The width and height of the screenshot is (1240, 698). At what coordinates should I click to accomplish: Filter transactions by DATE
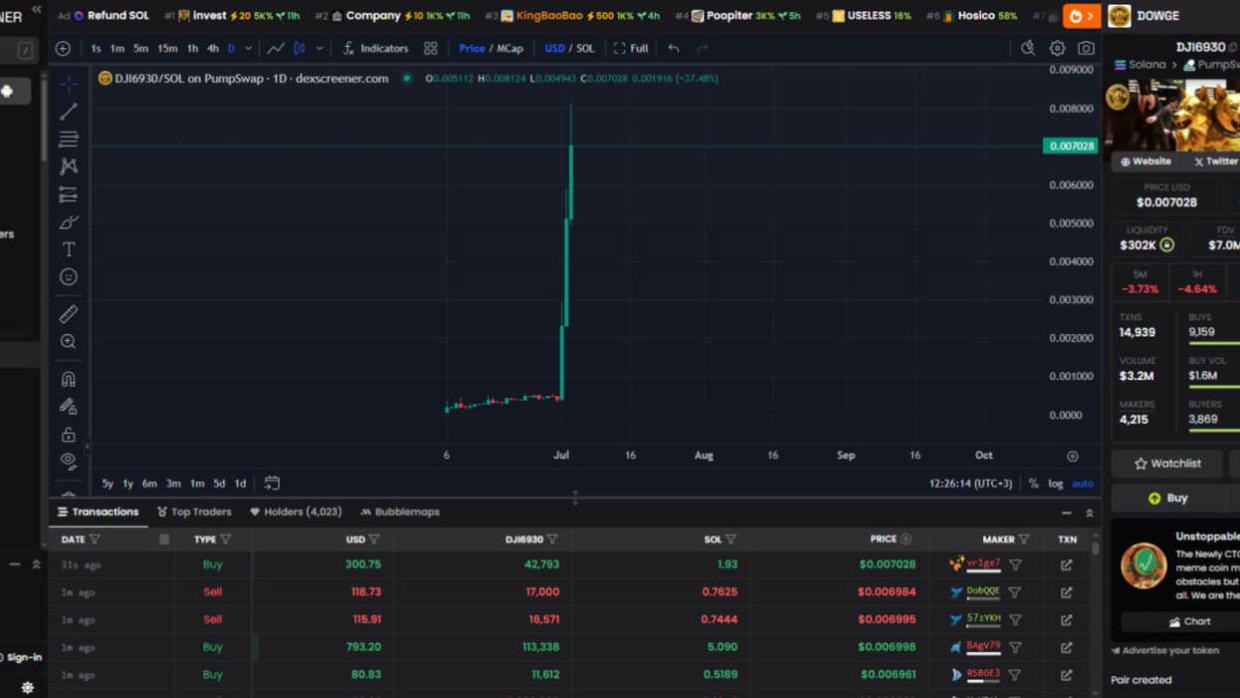point(95,540)
